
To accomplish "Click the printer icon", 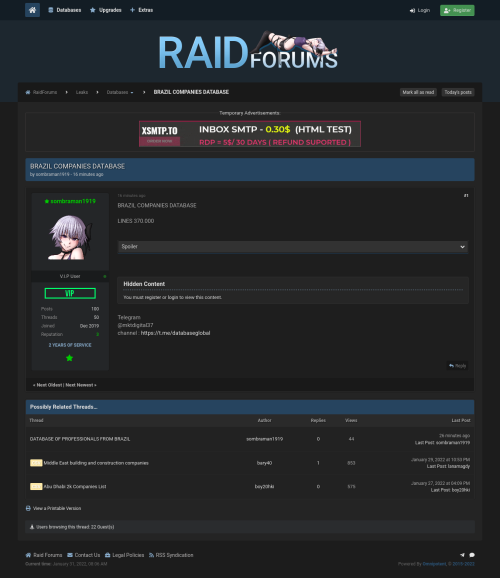I will (28, 508).
